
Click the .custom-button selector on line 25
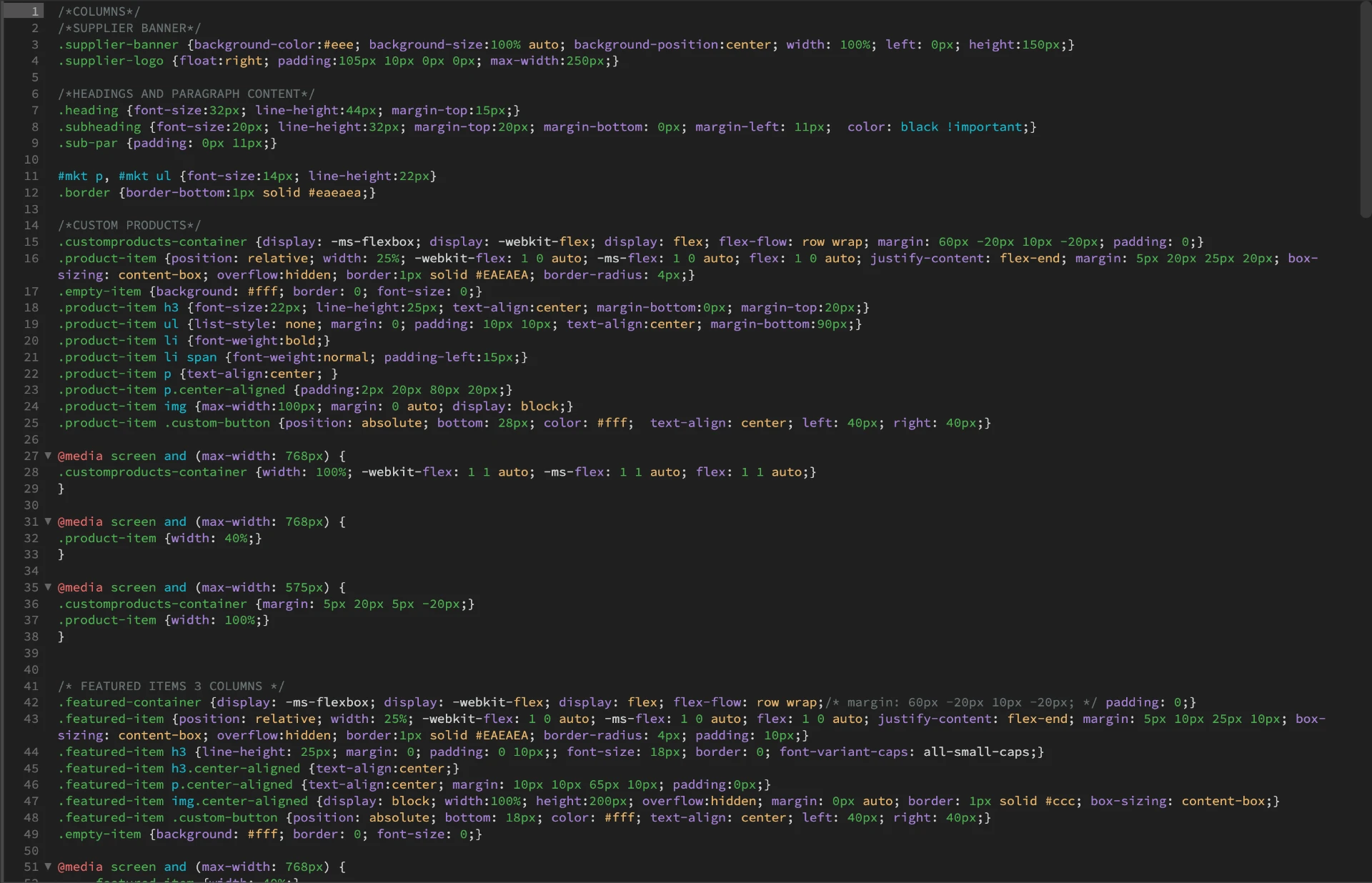pos(217,422)
